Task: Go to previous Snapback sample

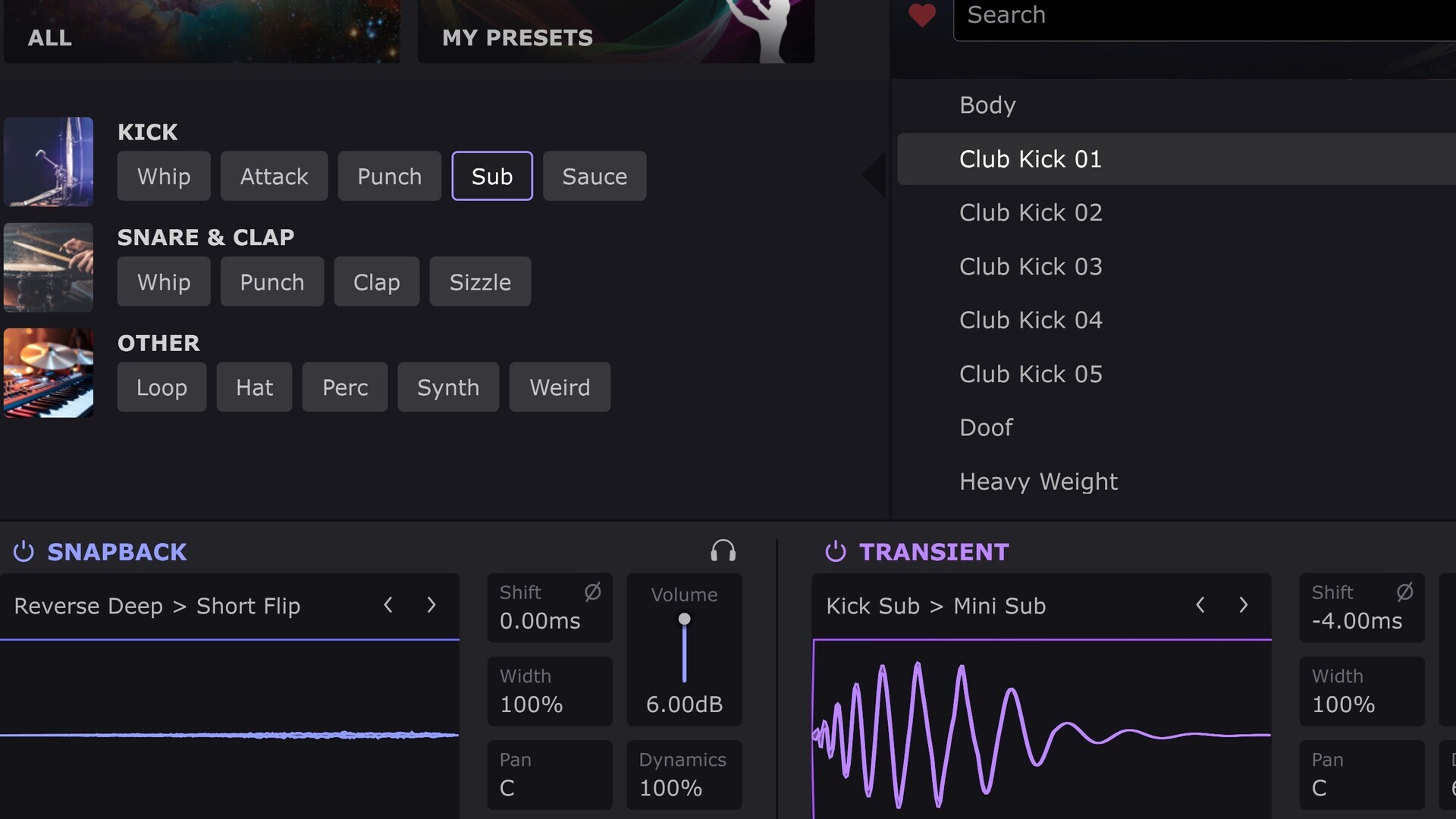Action: click(x=388, y=605)
